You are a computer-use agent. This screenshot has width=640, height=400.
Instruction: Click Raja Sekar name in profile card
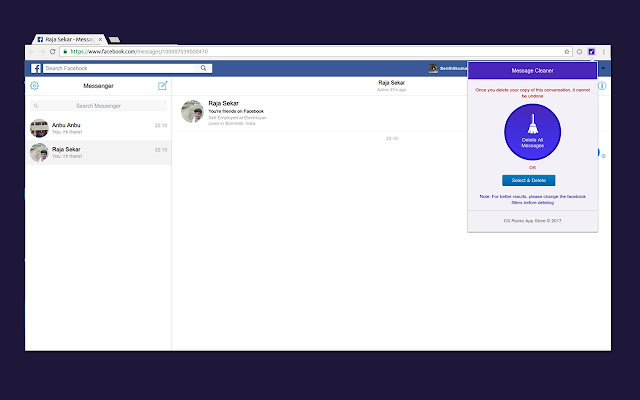click(223, 103)
